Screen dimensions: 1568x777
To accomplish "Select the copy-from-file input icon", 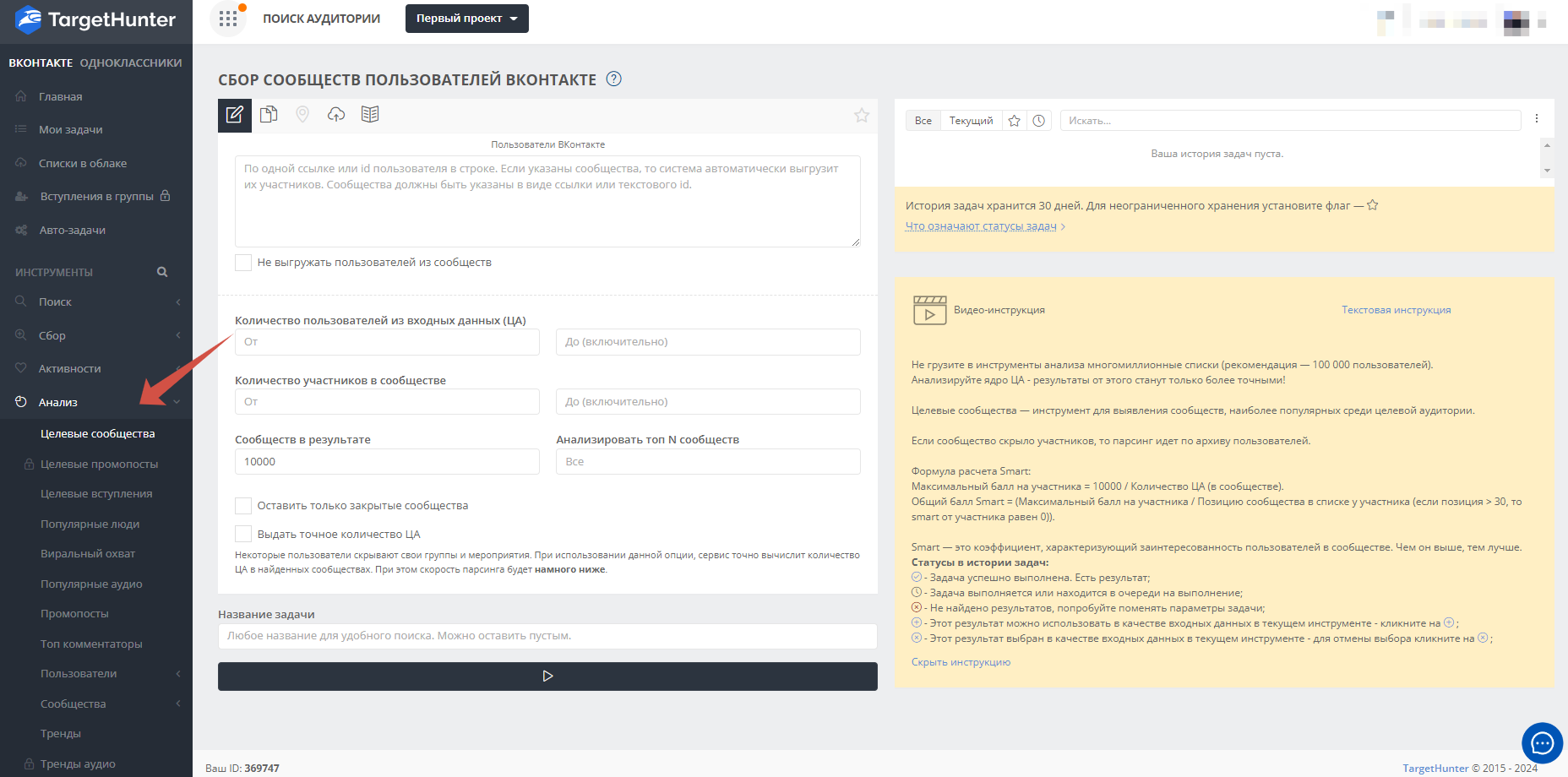I will point(269,115).
